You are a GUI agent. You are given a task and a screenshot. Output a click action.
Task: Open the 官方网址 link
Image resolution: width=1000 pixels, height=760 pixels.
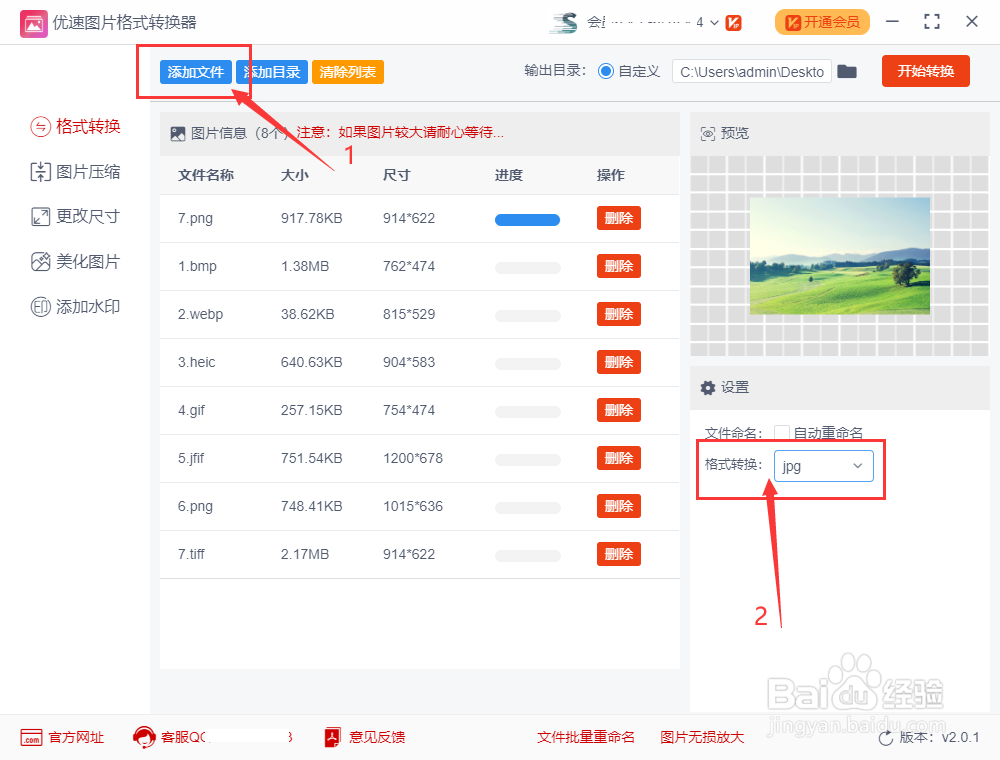point(76,737)
